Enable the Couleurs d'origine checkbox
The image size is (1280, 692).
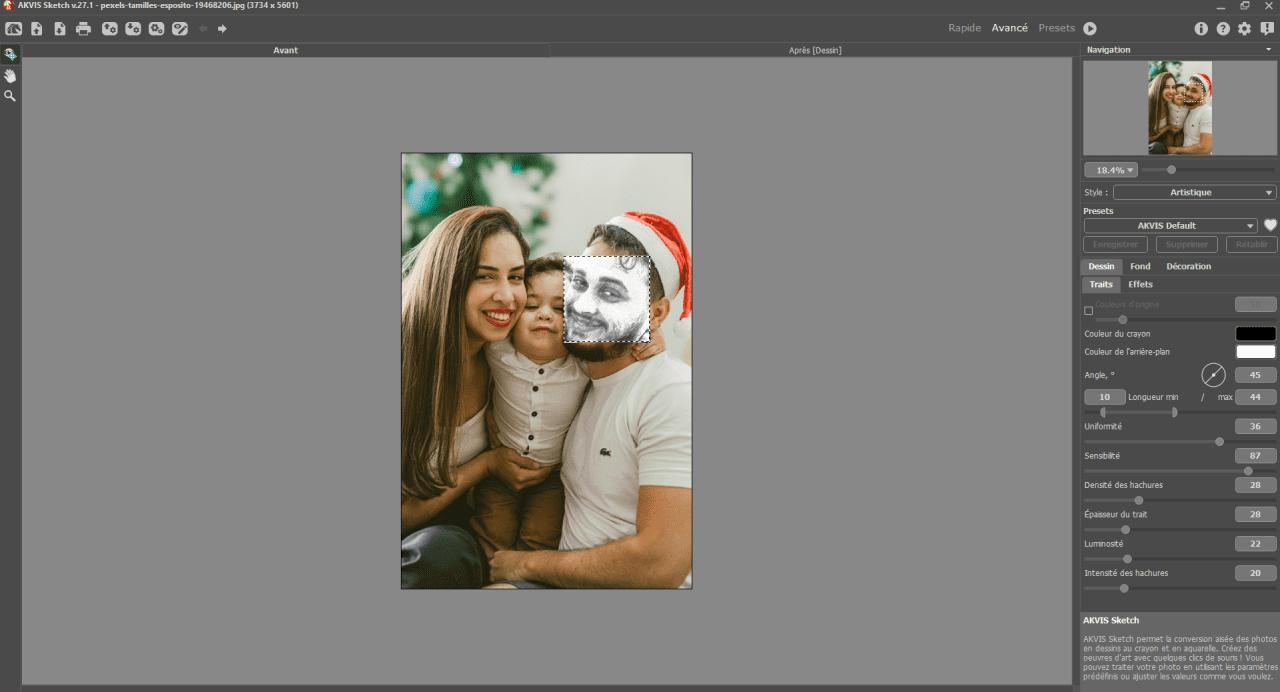click(x=1089, y=310)
